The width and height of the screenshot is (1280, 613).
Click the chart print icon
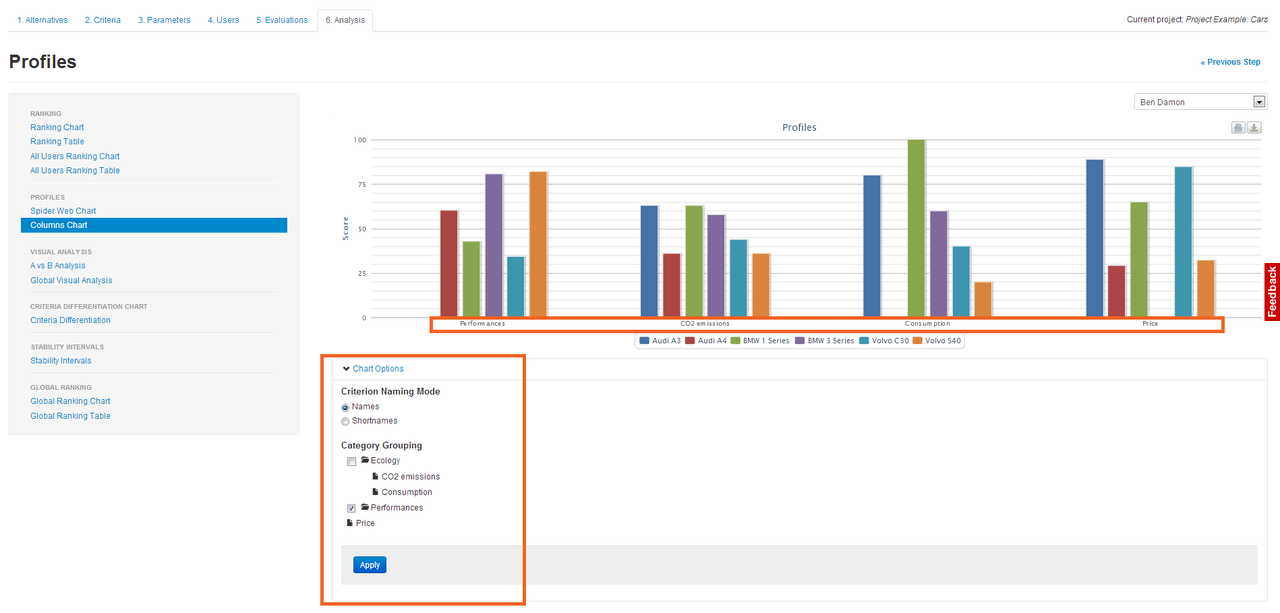pos(1238,128)
